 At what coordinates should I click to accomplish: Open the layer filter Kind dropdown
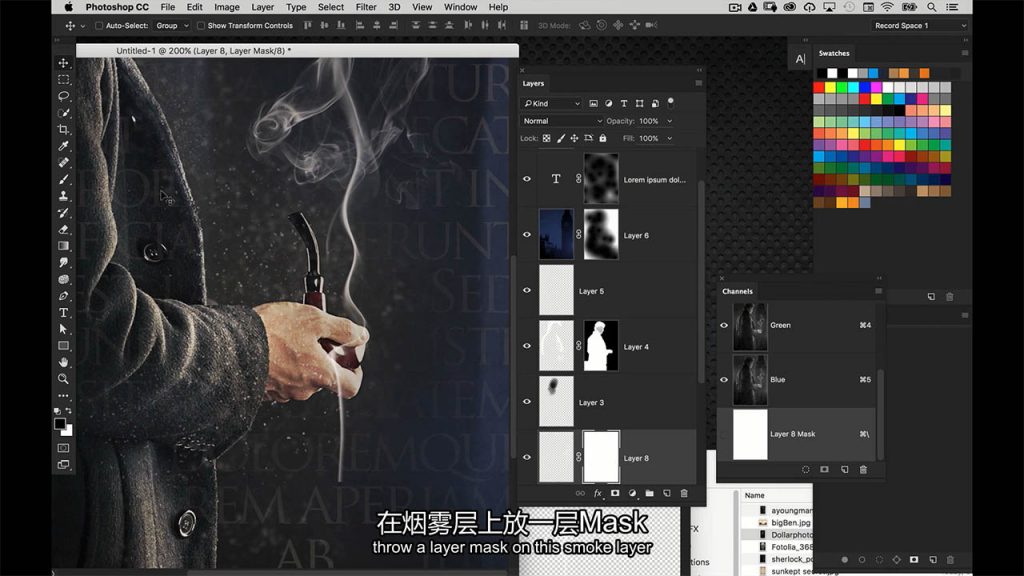(551, 103)
